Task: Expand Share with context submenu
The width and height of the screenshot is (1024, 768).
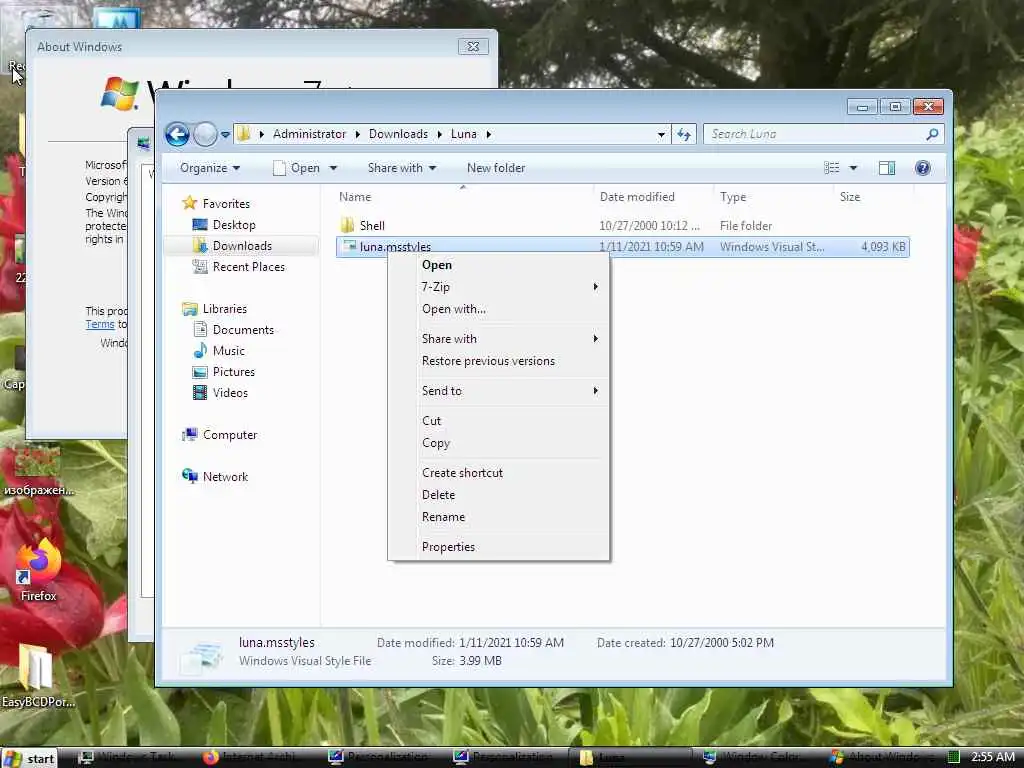Action: click(499, 339)
